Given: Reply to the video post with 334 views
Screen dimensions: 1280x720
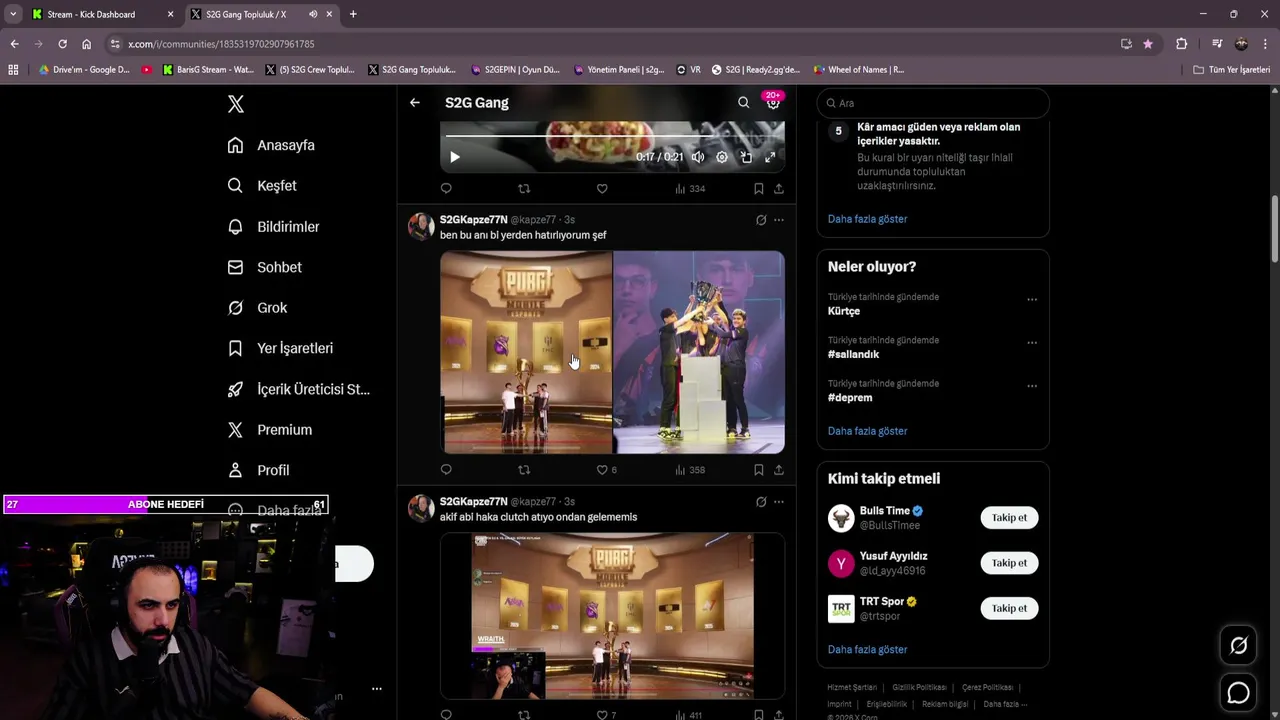Looking at the screenshot, I should tap(446, 188).
